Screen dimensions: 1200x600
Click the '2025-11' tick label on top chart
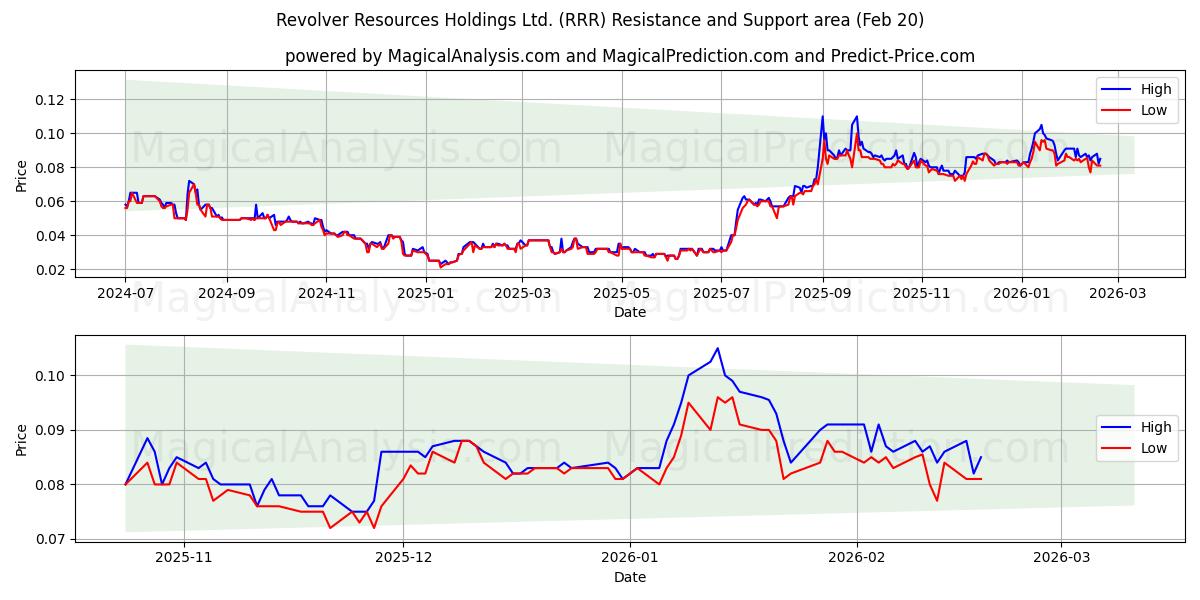922,294
